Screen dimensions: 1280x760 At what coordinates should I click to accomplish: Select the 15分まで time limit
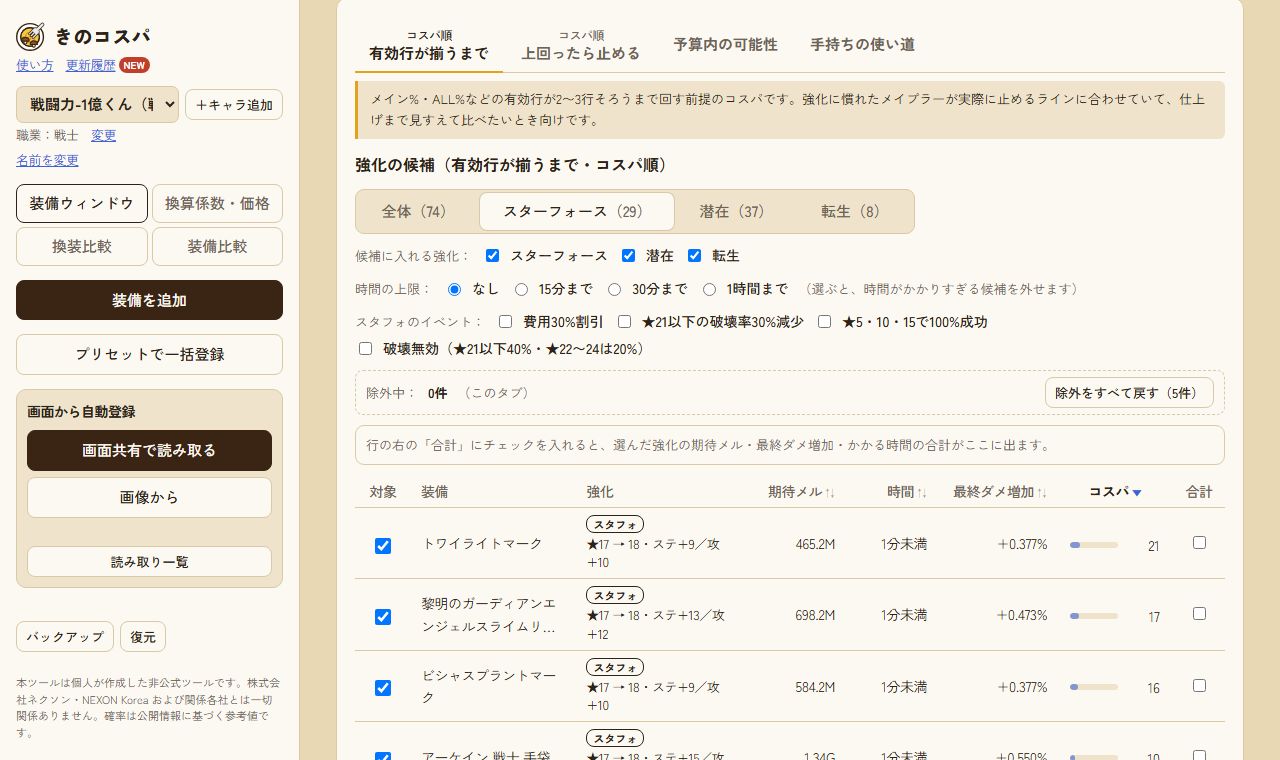tap(521, 289)
